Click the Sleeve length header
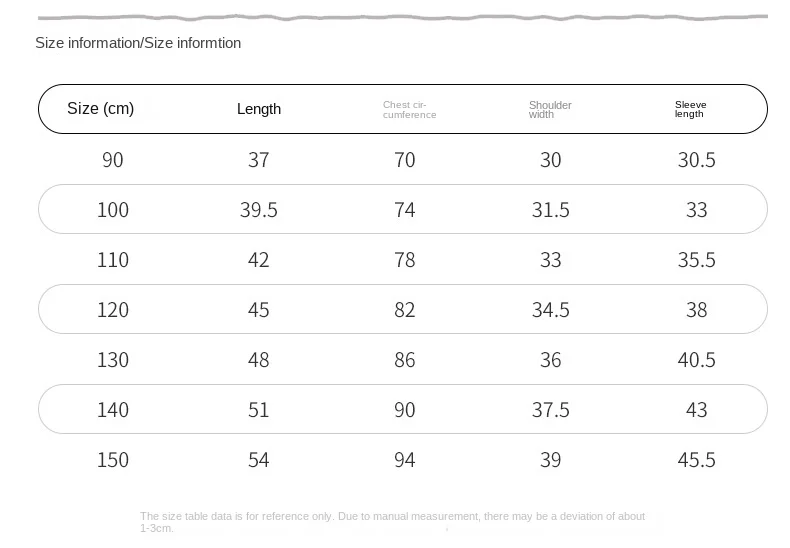 pyautogui.click(x=691, y=109)
